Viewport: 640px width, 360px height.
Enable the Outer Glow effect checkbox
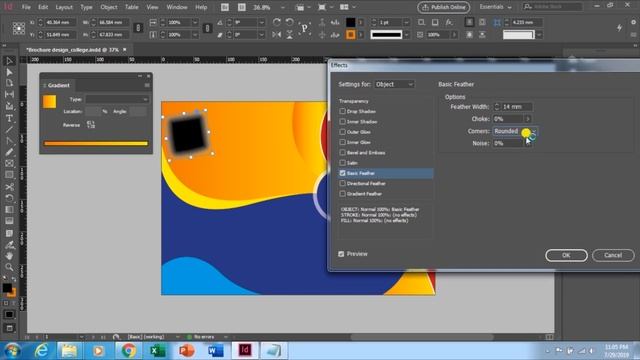(x=342, y=132)
